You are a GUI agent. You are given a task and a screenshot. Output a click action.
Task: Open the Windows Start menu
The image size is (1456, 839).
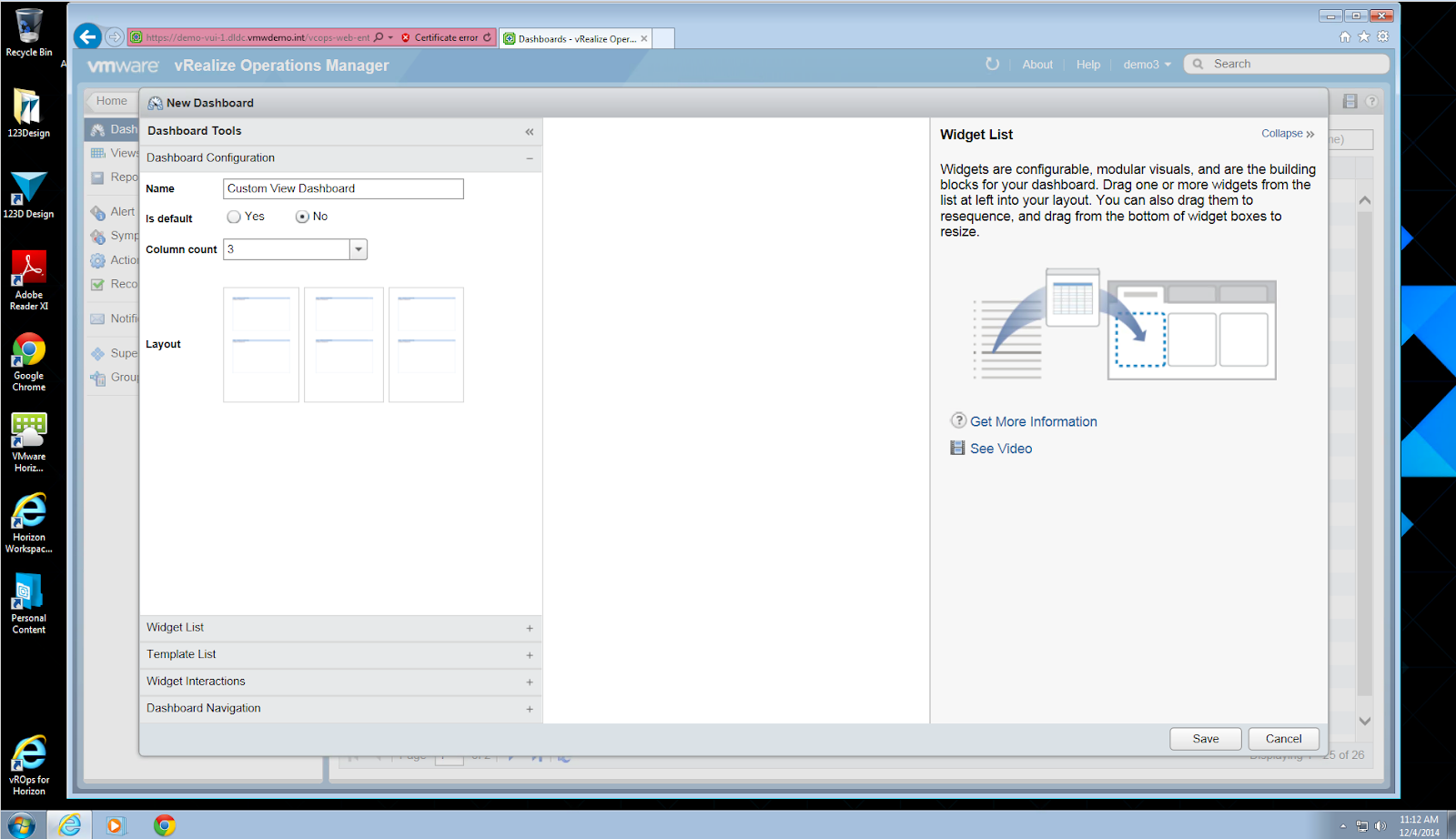pyautogui.click(x=20, y=825)
